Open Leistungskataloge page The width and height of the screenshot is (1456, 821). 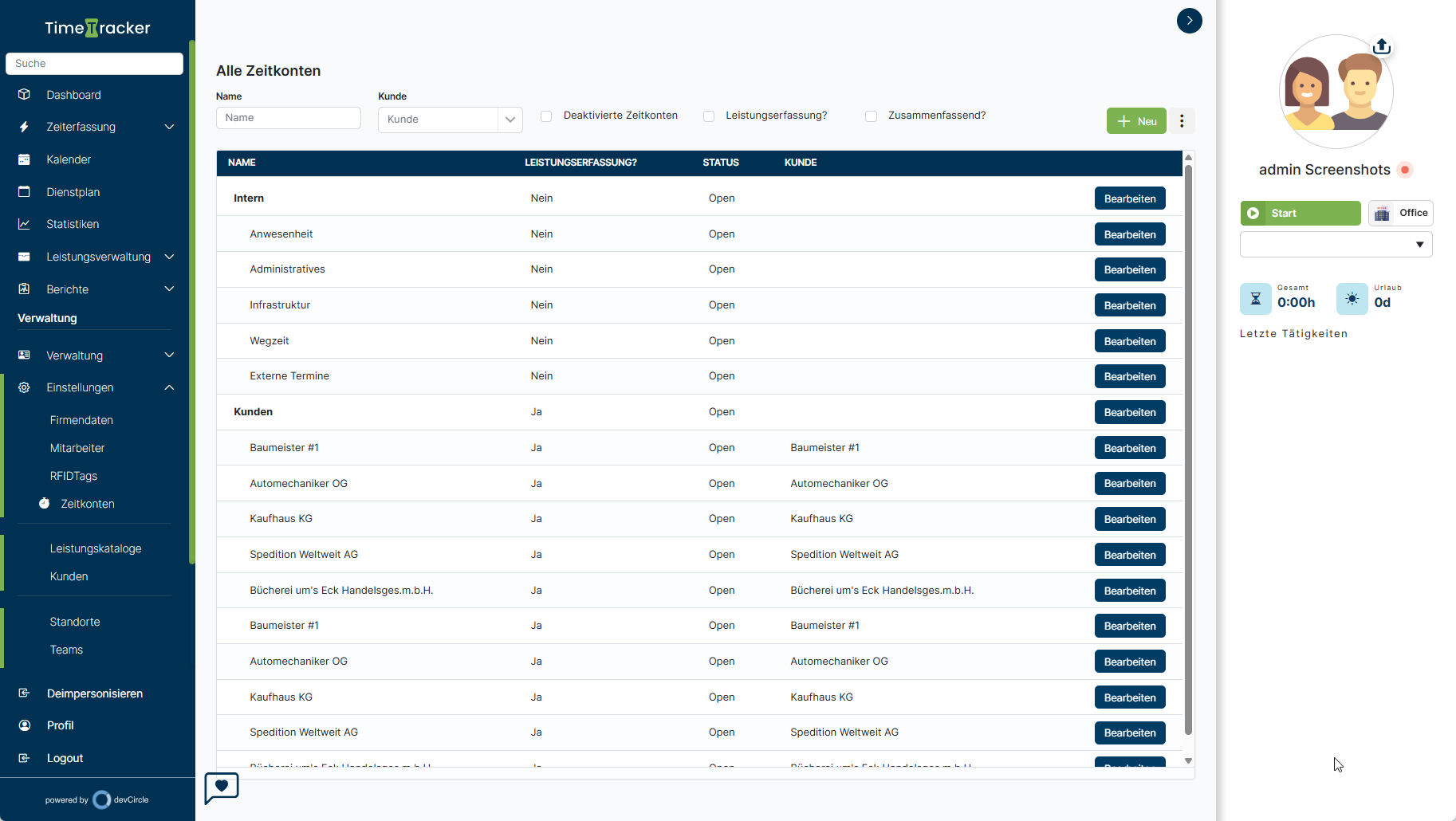[x=96, y=548]
